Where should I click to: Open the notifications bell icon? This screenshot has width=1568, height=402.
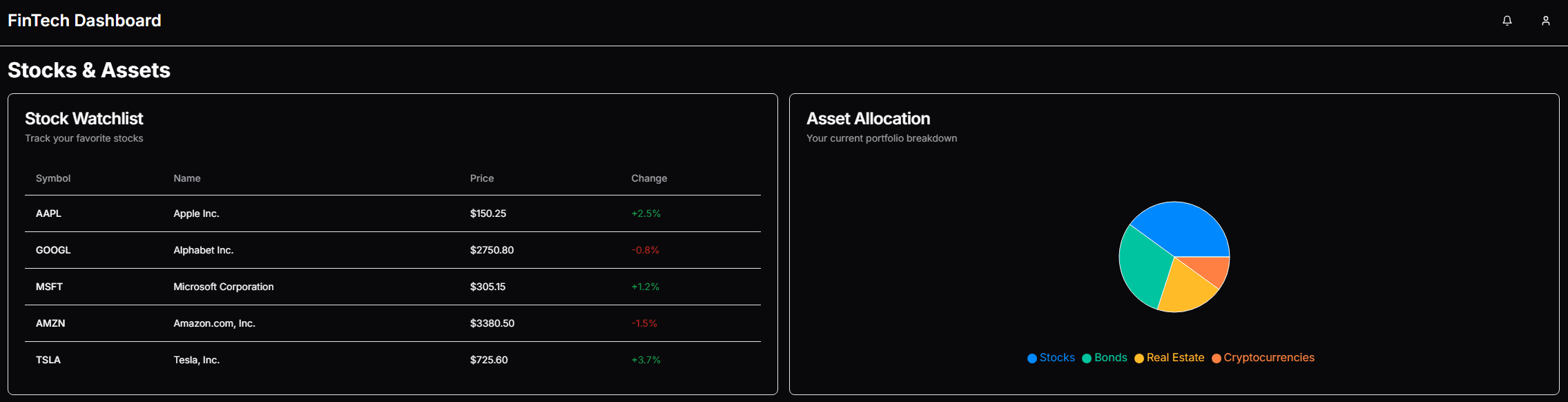click(x=1507, y=21)
